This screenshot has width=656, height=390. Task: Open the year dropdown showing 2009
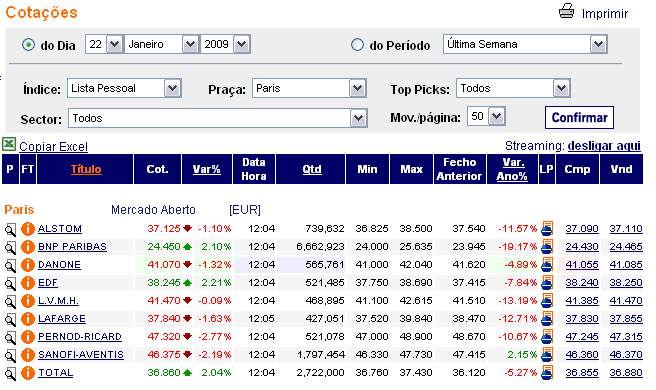click(x=225, y=44)
